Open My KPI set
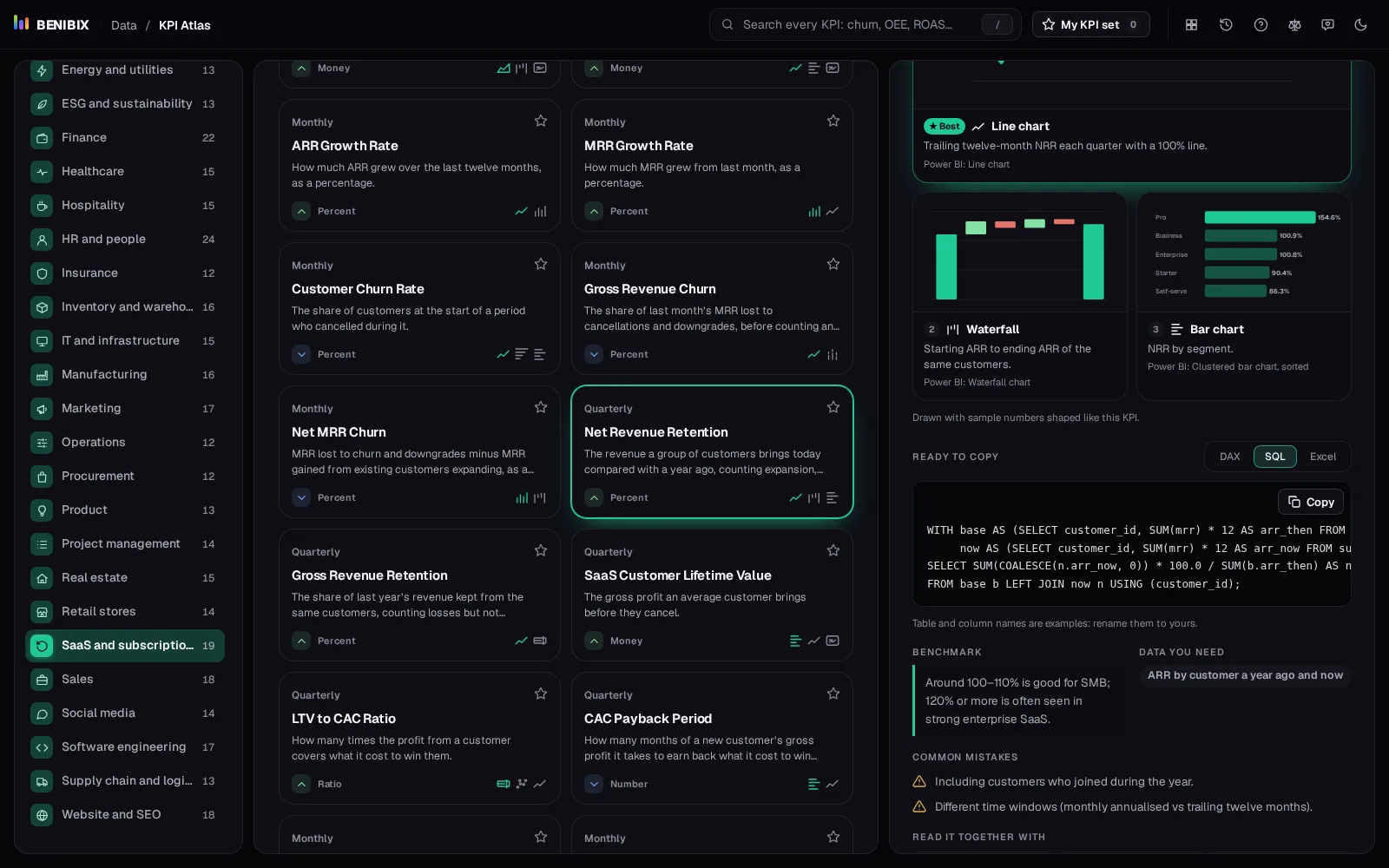The width and height of the screenshot is (1389, 868). (x=1090, y=24)
